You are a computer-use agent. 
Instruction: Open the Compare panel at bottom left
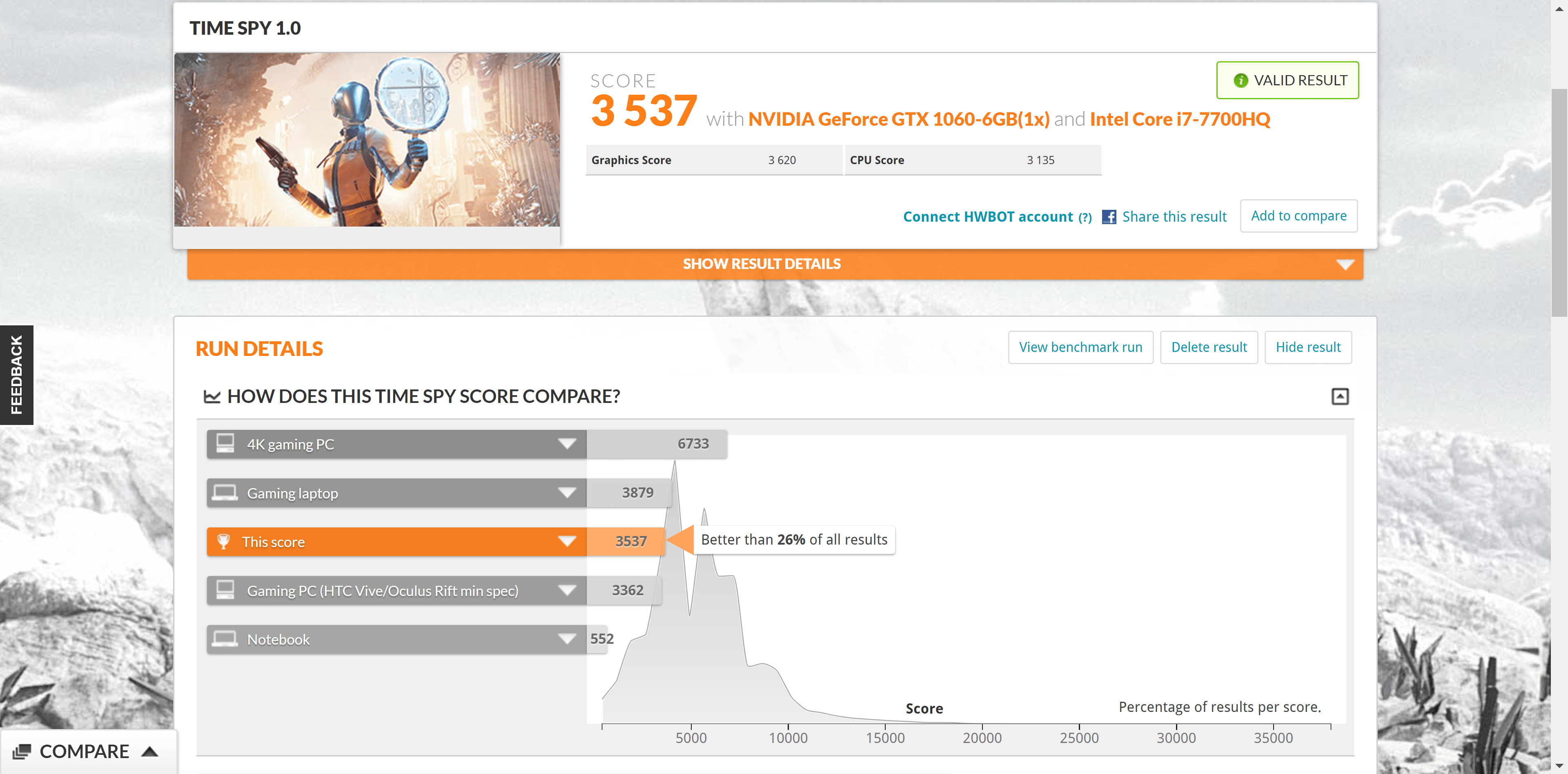coord(85,752)
